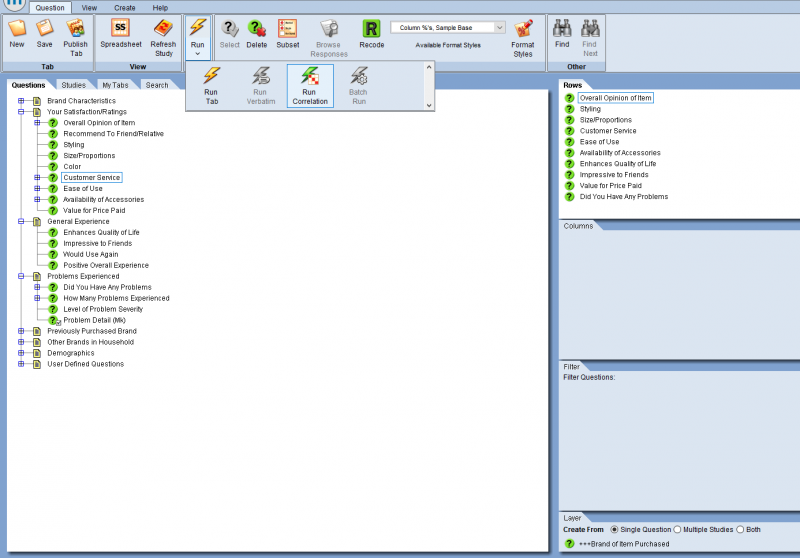Select Styling in the Rows list
The image size is (800, 558).
pos(590,109)
